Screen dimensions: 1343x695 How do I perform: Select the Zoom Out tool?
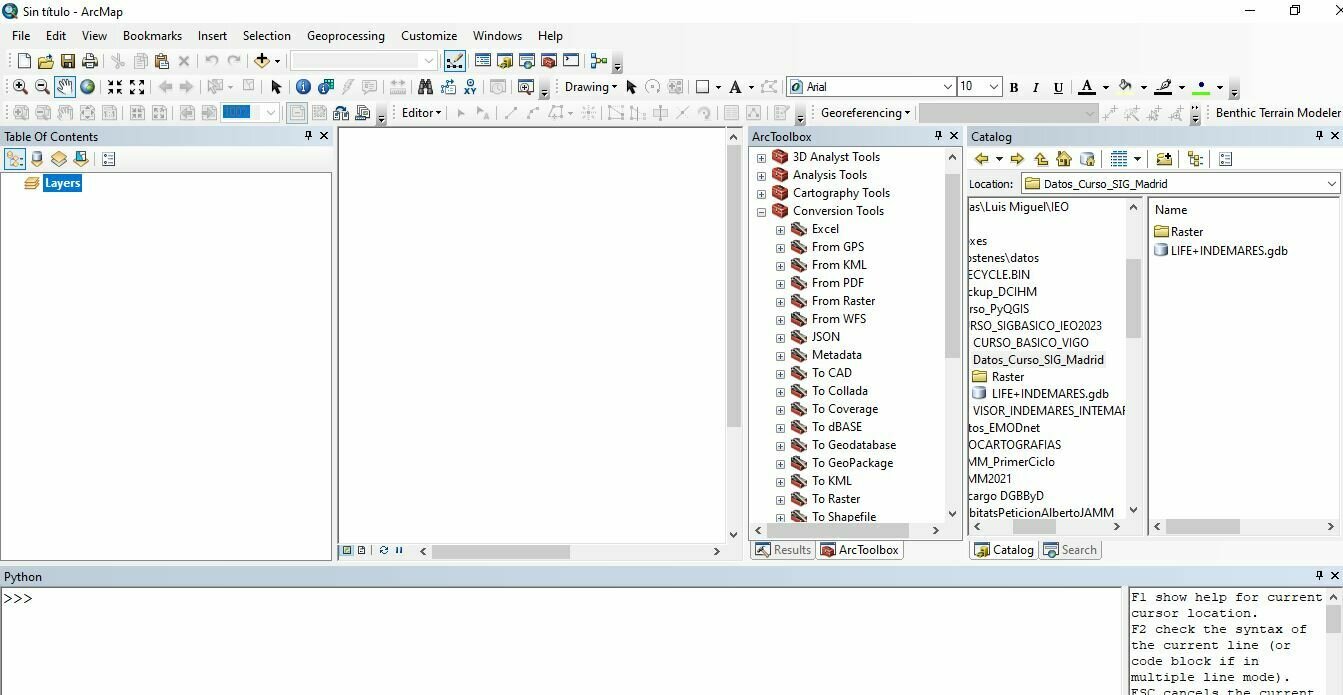click(42, 87)
